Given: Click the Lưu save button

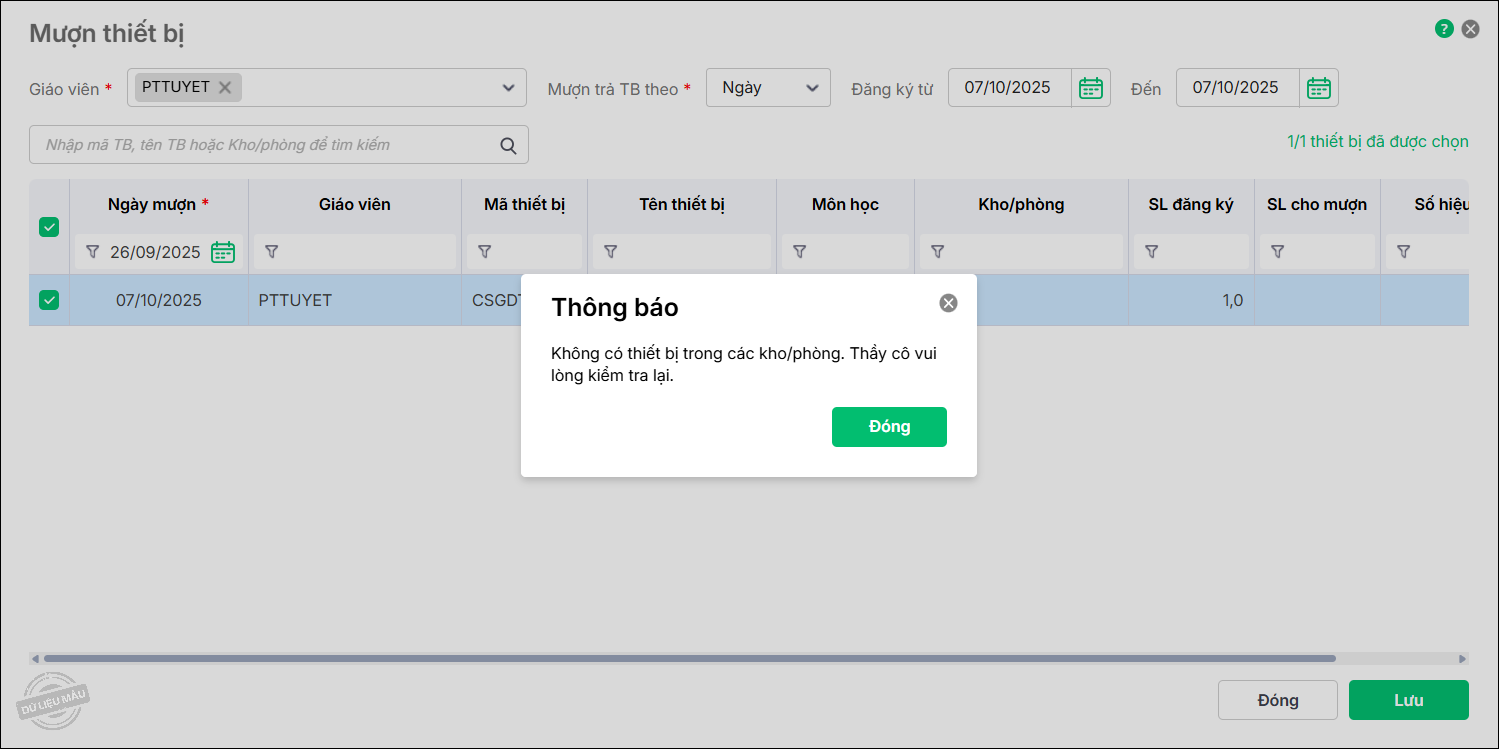Looking at the screenshot, I should pyautogui.click(x=1408, y=700).
